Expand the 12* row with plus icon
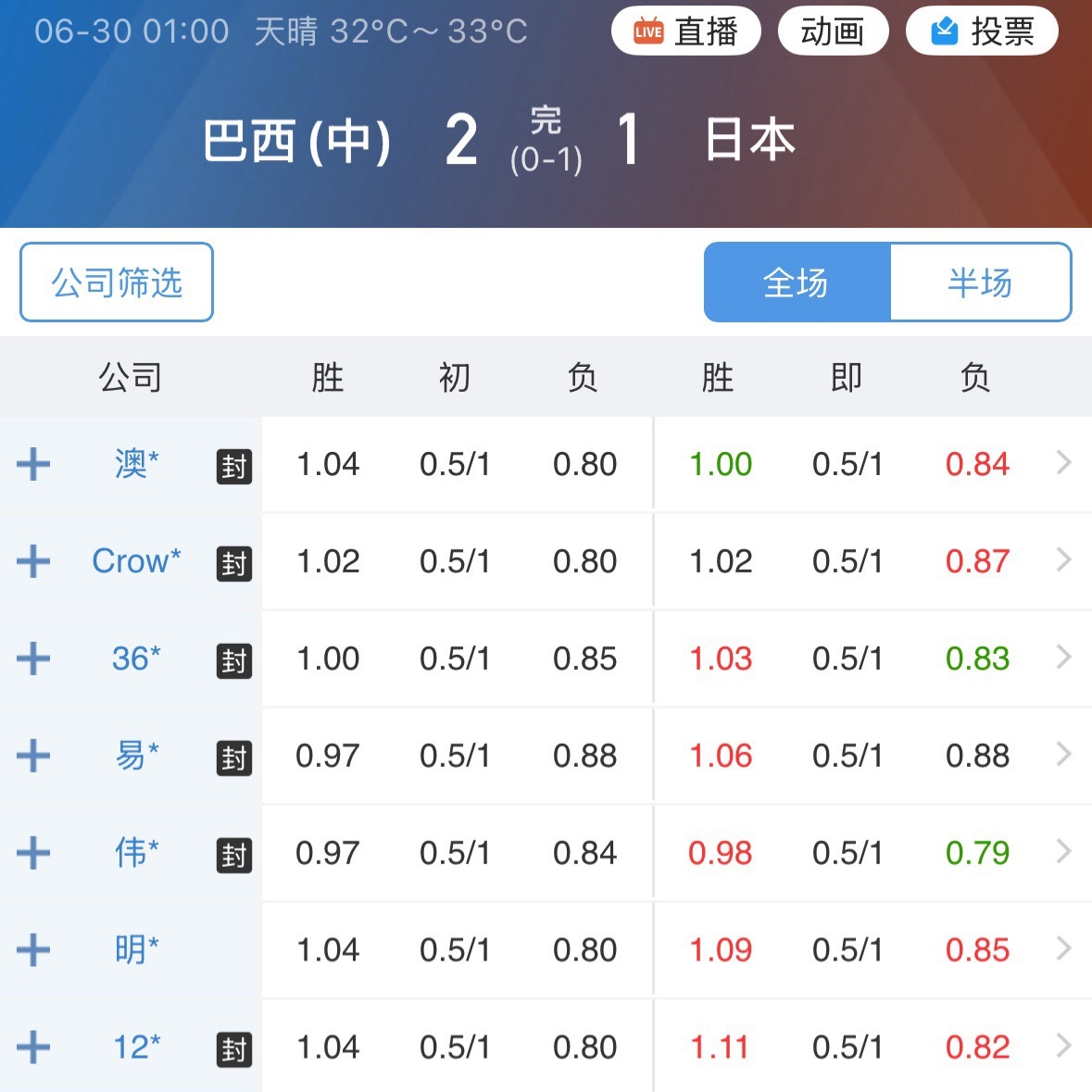 pyautogui.click(x=32, y=1048)
